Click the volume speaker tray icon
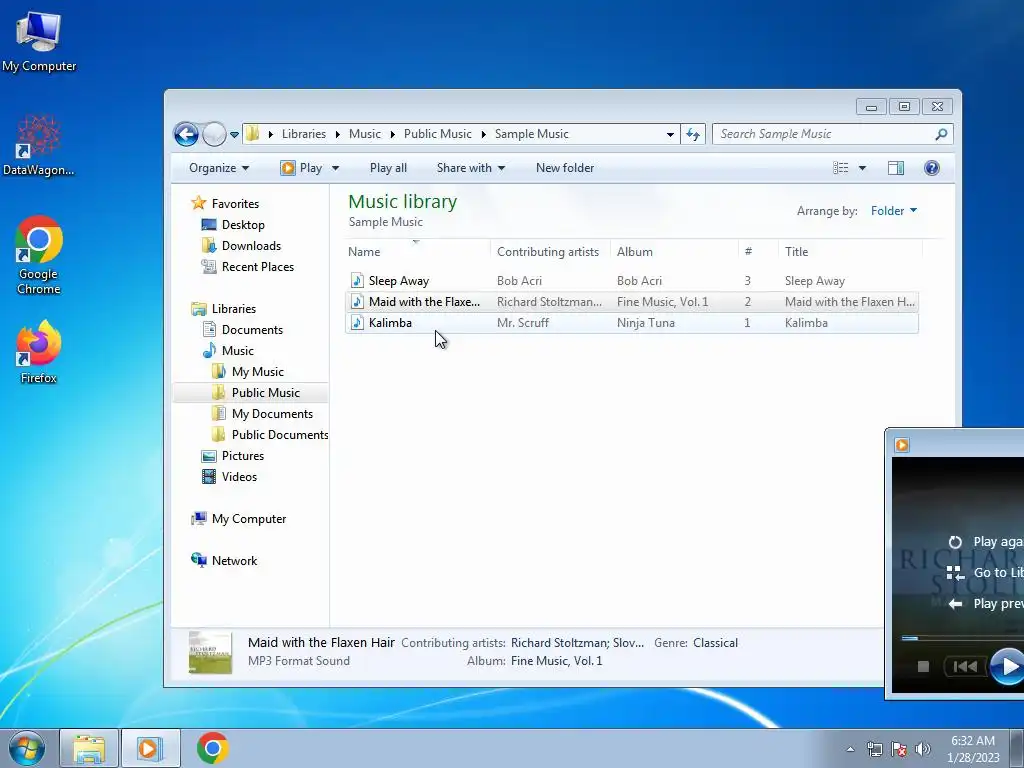This screenshot has width=1024, height=768. click(923, 749)
